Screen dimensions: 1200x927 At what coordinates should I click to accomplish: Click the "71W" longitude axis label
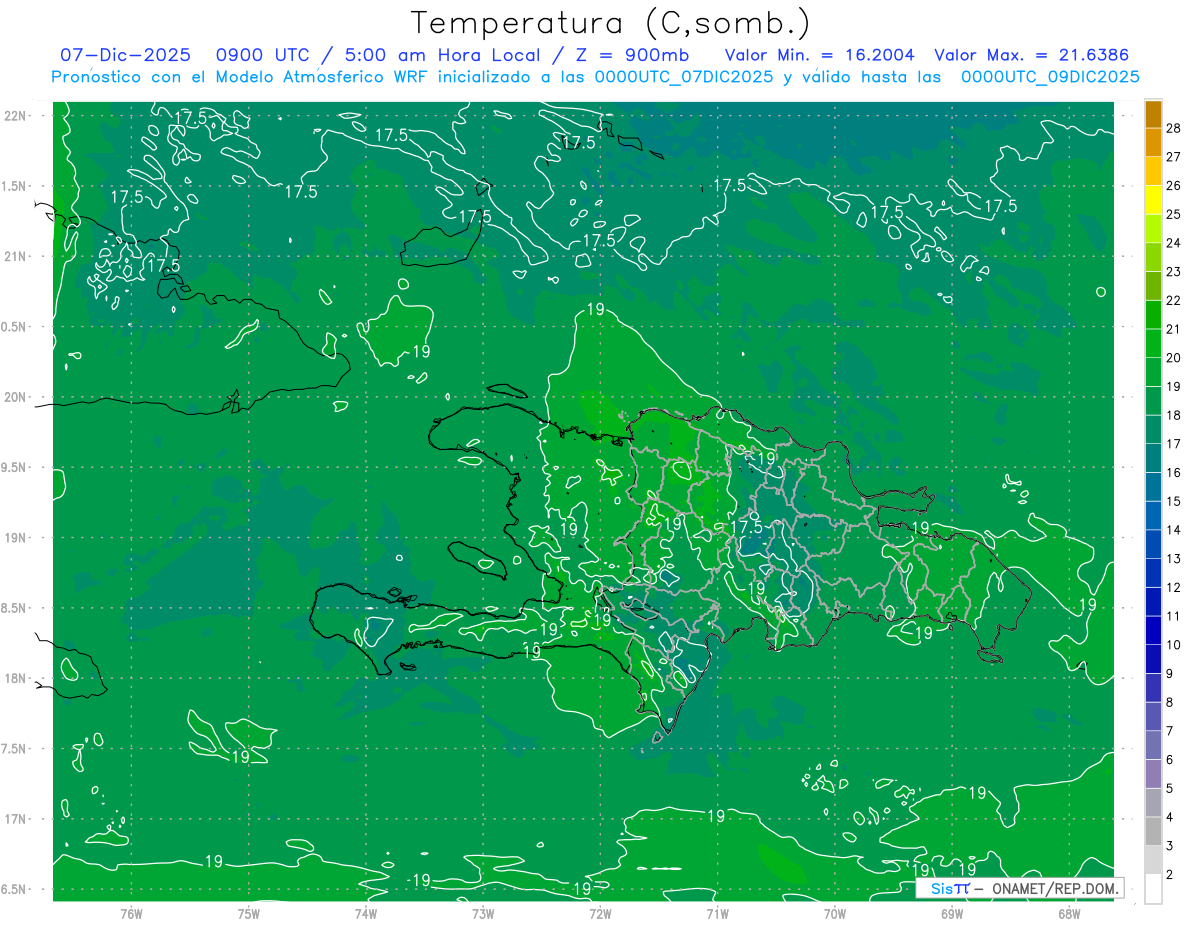point(717,913)
